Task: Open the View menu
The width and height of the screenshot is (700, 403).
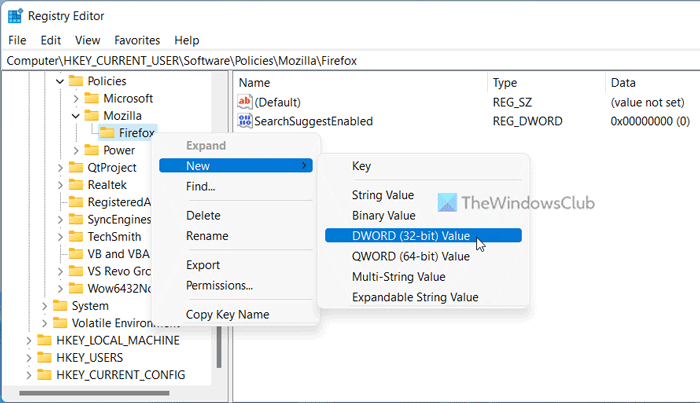Action: 88,40
